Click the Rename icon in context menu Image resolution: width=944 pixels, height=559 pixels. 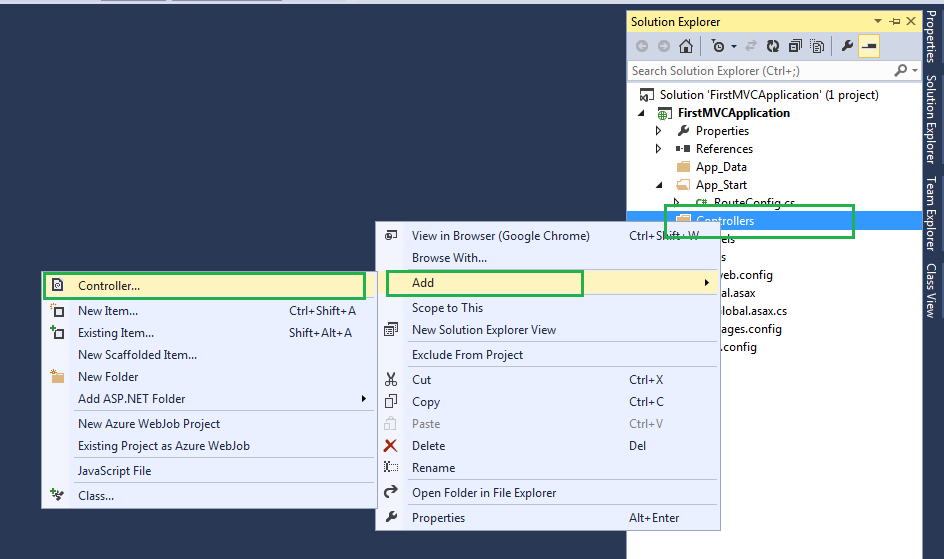(x=391, y=468)
